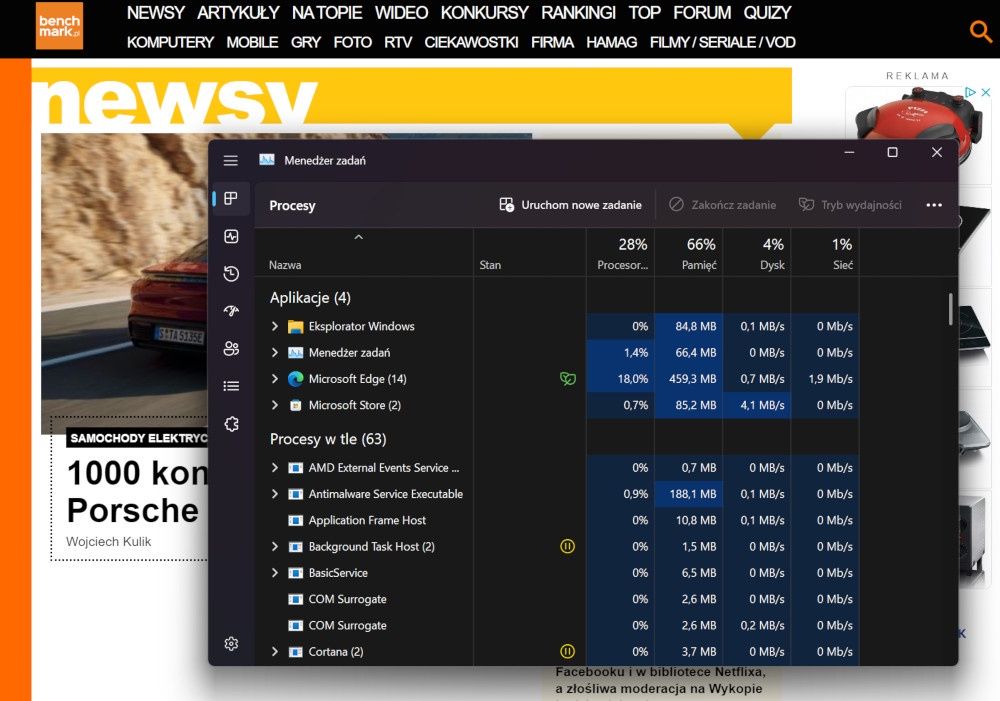This screenshot has width=1000, height=701.
Task: Open GRY category menu
Action: pos(305,42)
